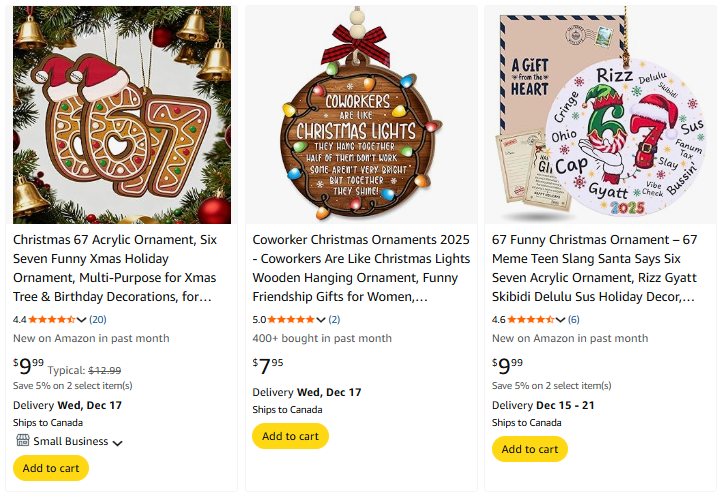
Task: Expand the Small Business dropdown chevron
Action: [x=117, y=443]
